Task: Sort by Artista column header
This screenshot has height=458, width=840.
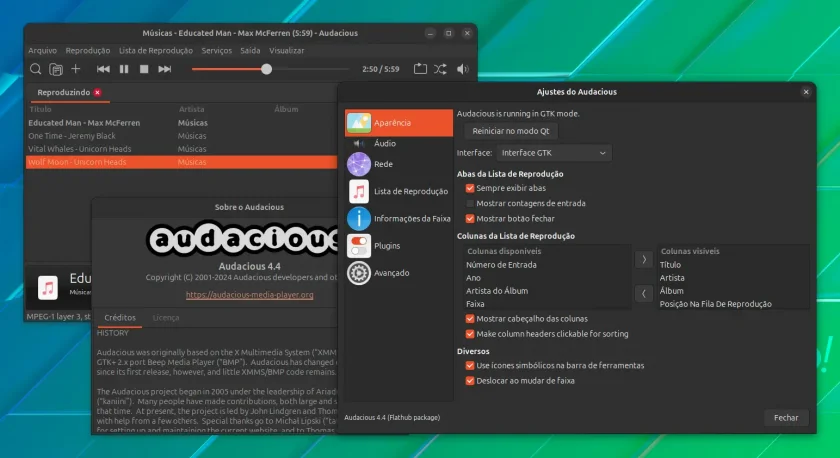Action: pyautogui.click(x=192, y=109)
